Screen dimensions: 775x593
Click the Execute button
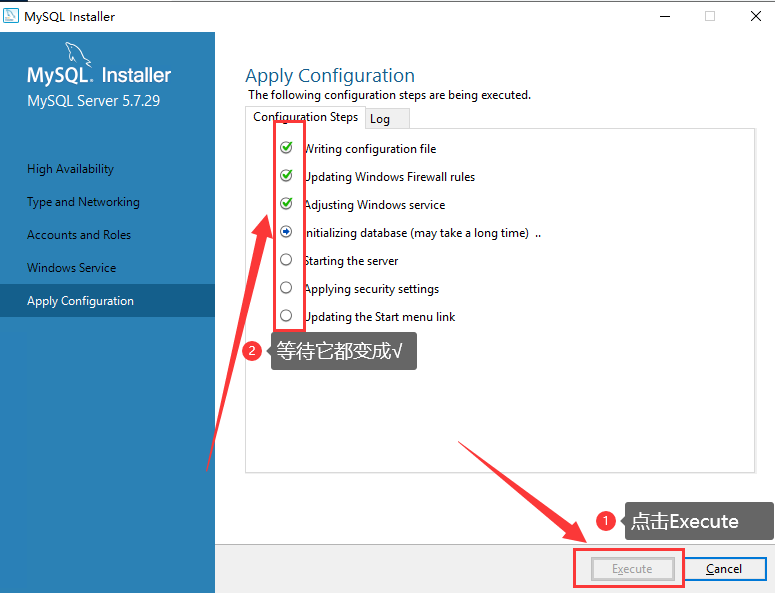[x=633, y=569]
